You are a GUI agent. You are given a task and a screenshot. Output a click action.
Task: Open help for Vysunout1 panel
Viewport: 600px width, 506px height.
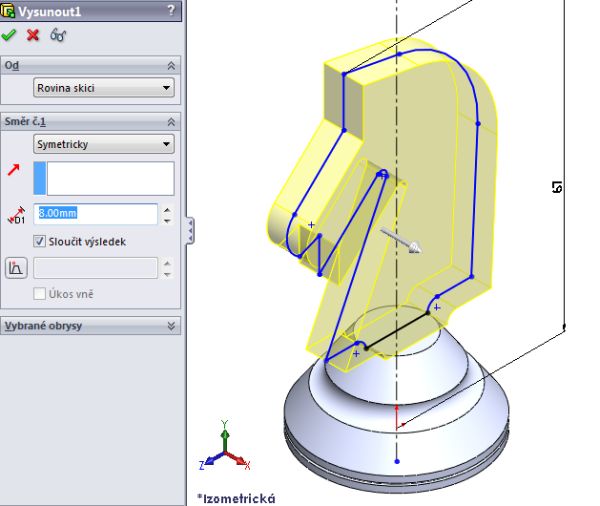[171, 10]
